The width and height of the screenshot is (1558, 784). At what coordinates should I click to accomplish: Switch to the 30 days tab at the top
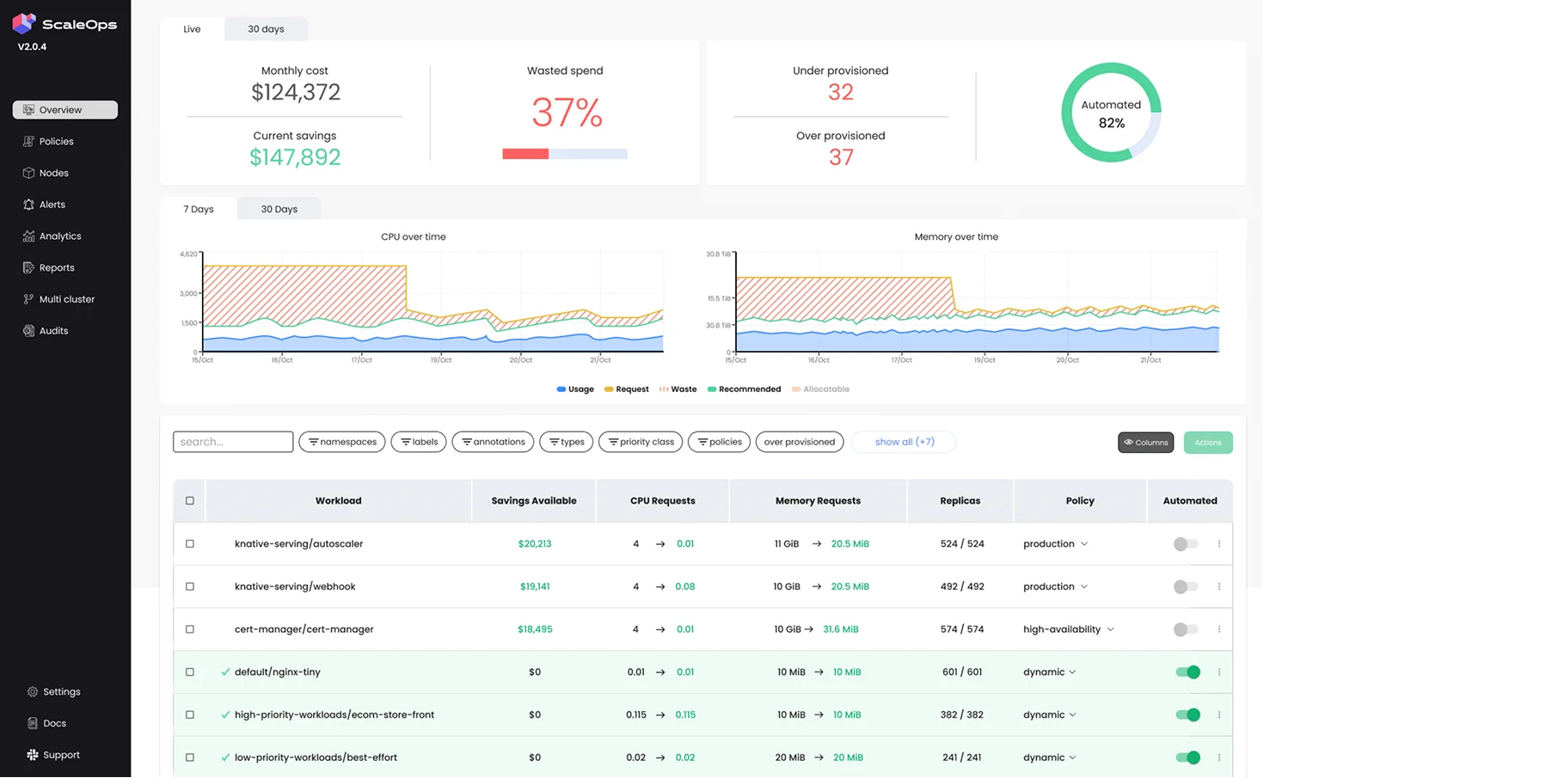point(267,29)
